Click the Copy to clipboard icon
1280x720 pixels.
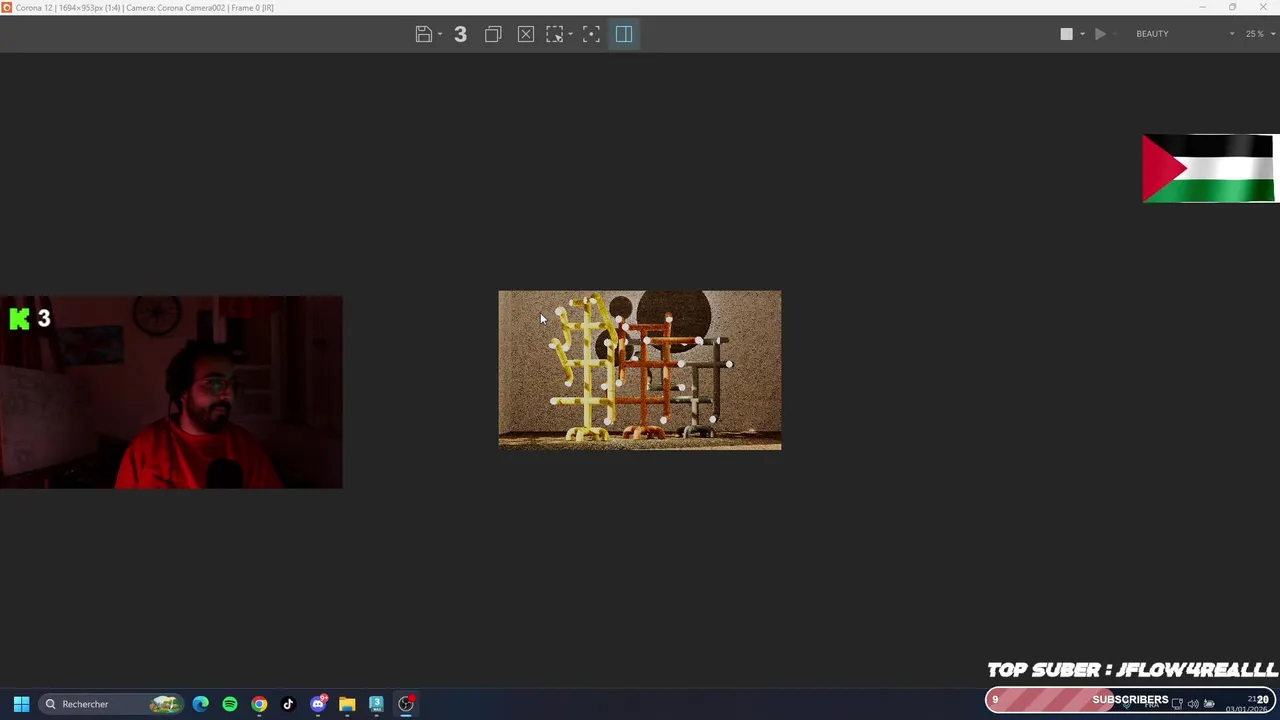(493, 34)
